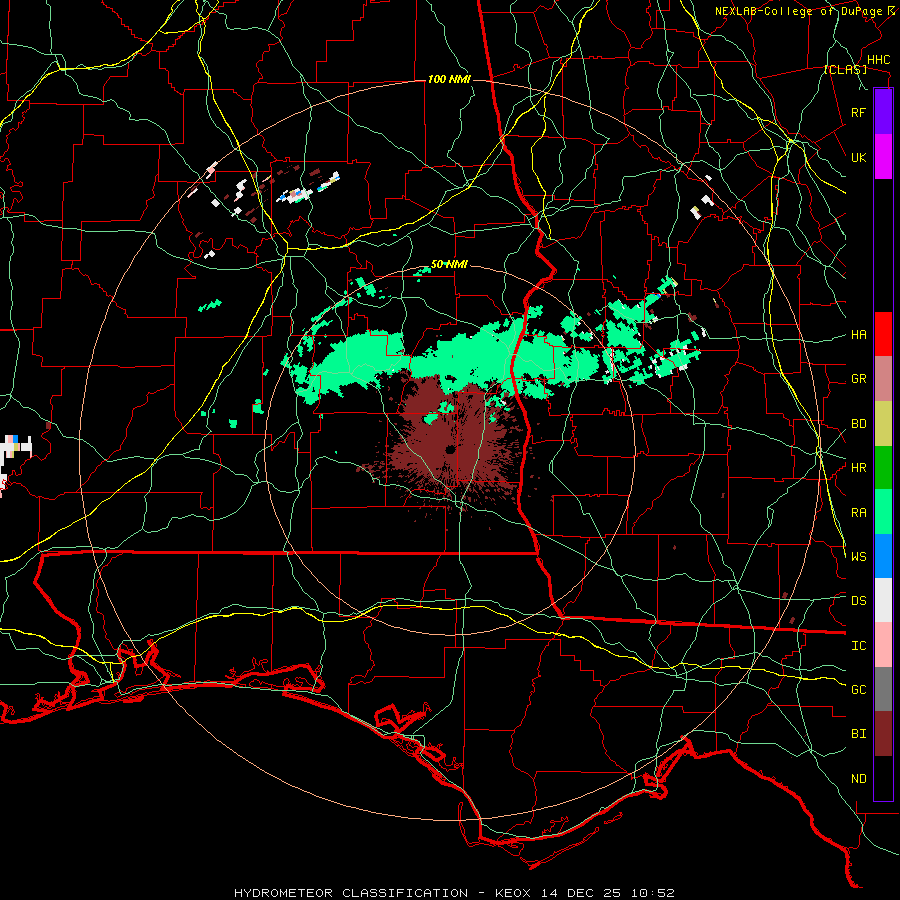This screenshot has height=900, width=900.
Task: Click the 100 NMI range ring label
Action: click(449, 79)
